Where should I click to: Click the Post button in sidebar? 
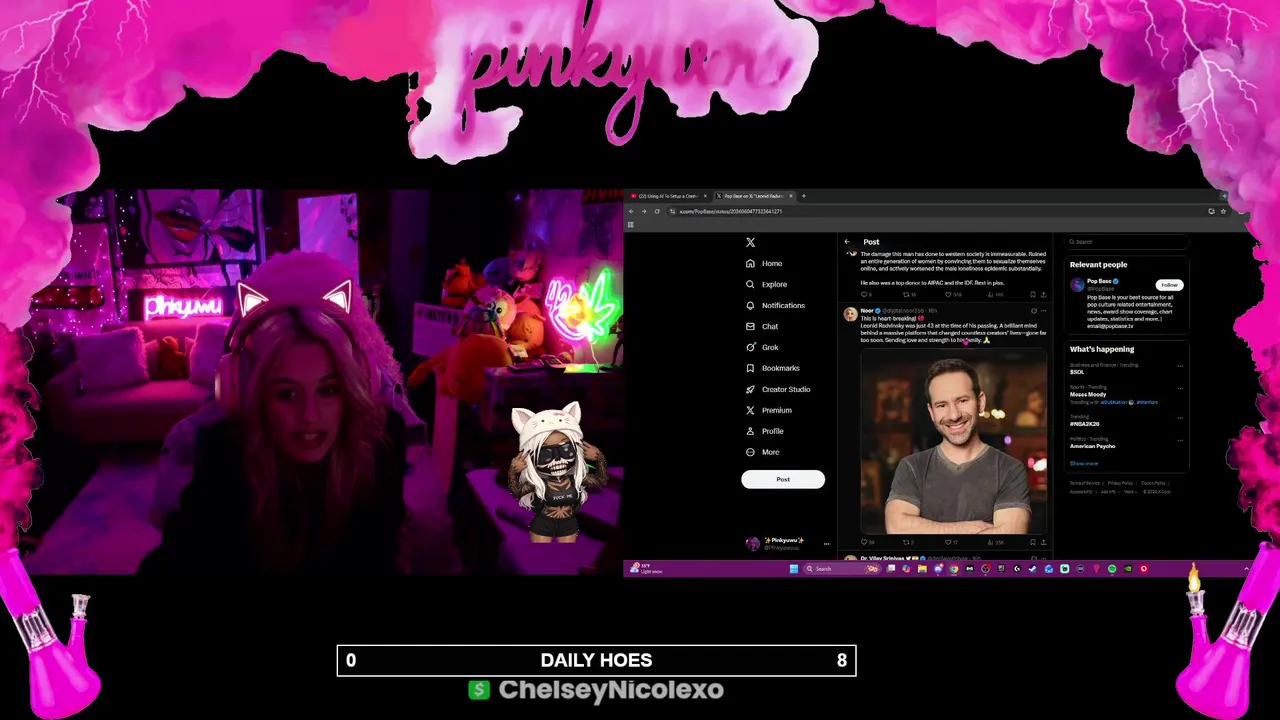click(783, 479)
